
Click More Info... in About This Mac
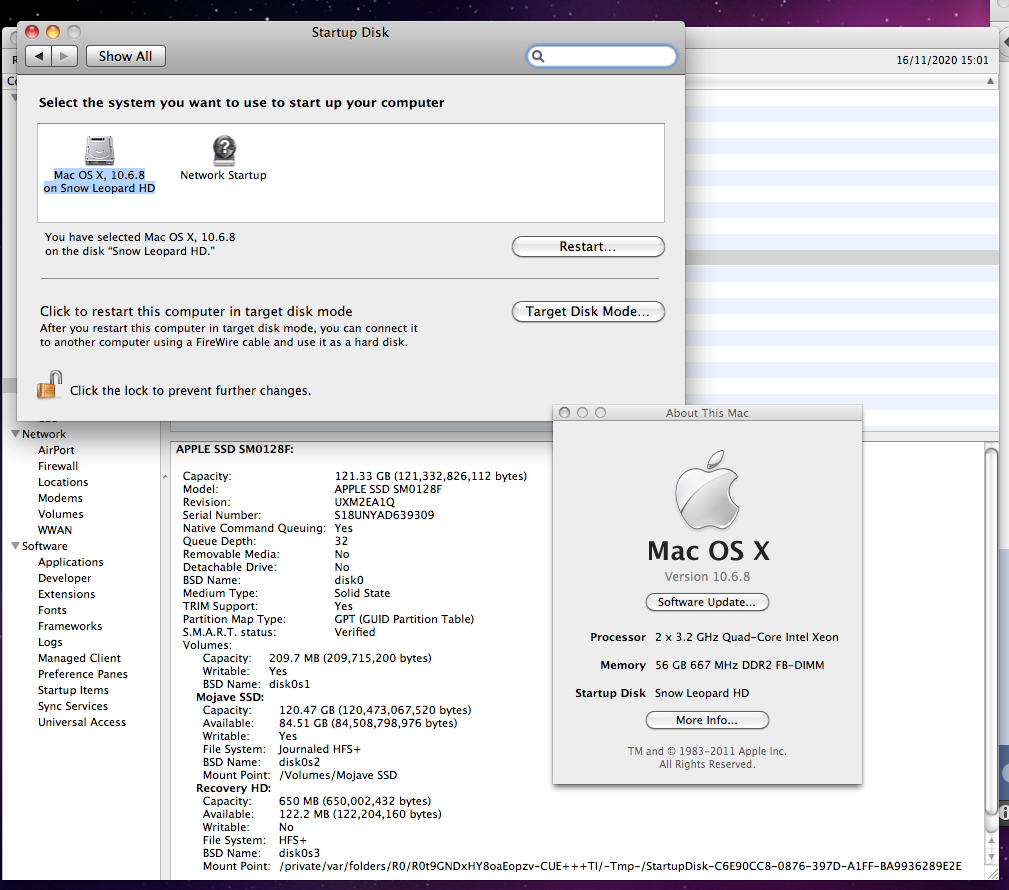click(x=707, y=720)
